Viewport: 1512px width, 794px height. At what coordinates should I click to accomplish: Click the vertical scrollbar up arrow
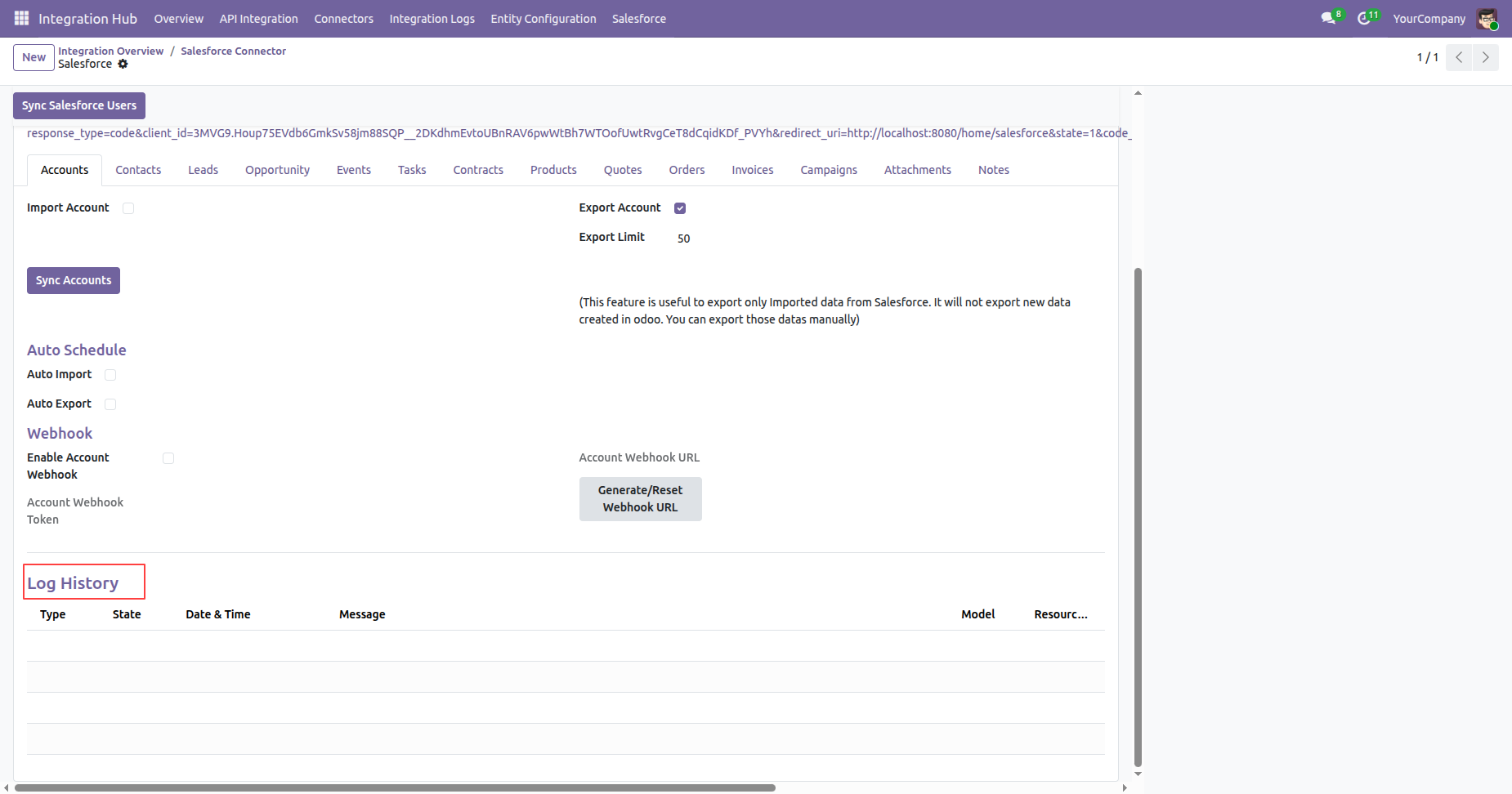click(x=1138, y=93)
